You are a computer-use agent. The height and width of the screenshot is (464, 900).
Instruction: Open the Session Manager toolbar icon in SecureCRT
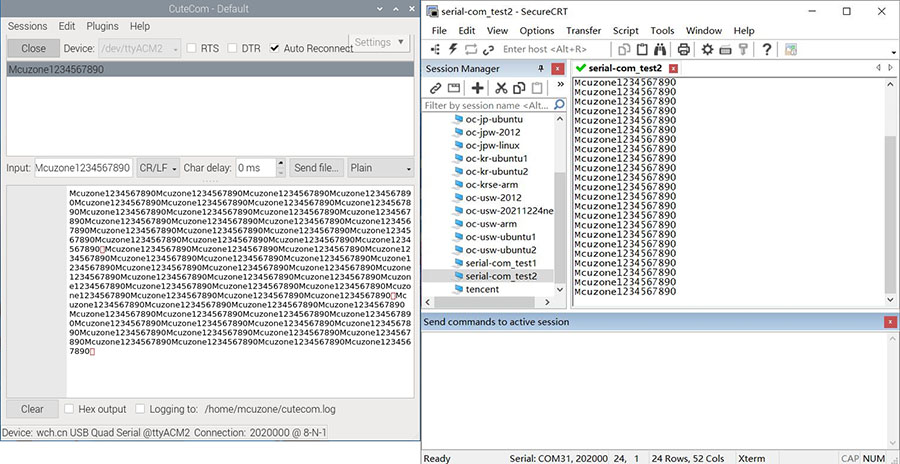[436, 49]
